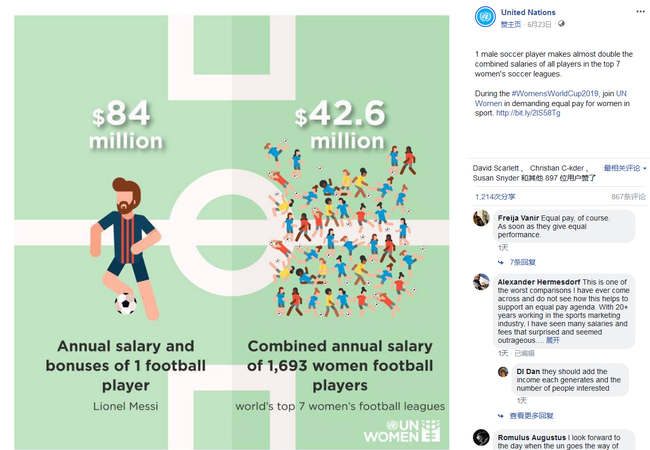Screen dimensions: 650x450
Task: Click the David Scarlett name in likes
Action: click(496, 168)
